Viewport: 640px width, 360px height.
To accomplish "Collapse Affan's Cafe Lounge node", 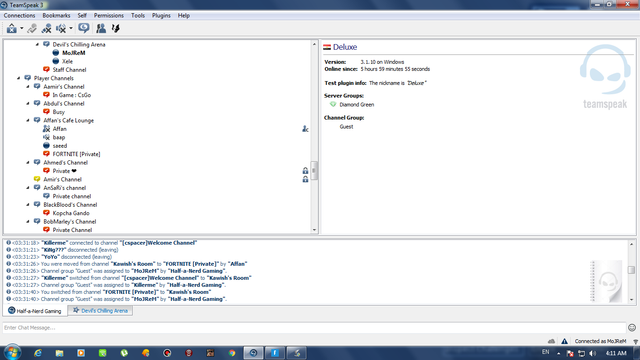I will [x=28, y=120].
